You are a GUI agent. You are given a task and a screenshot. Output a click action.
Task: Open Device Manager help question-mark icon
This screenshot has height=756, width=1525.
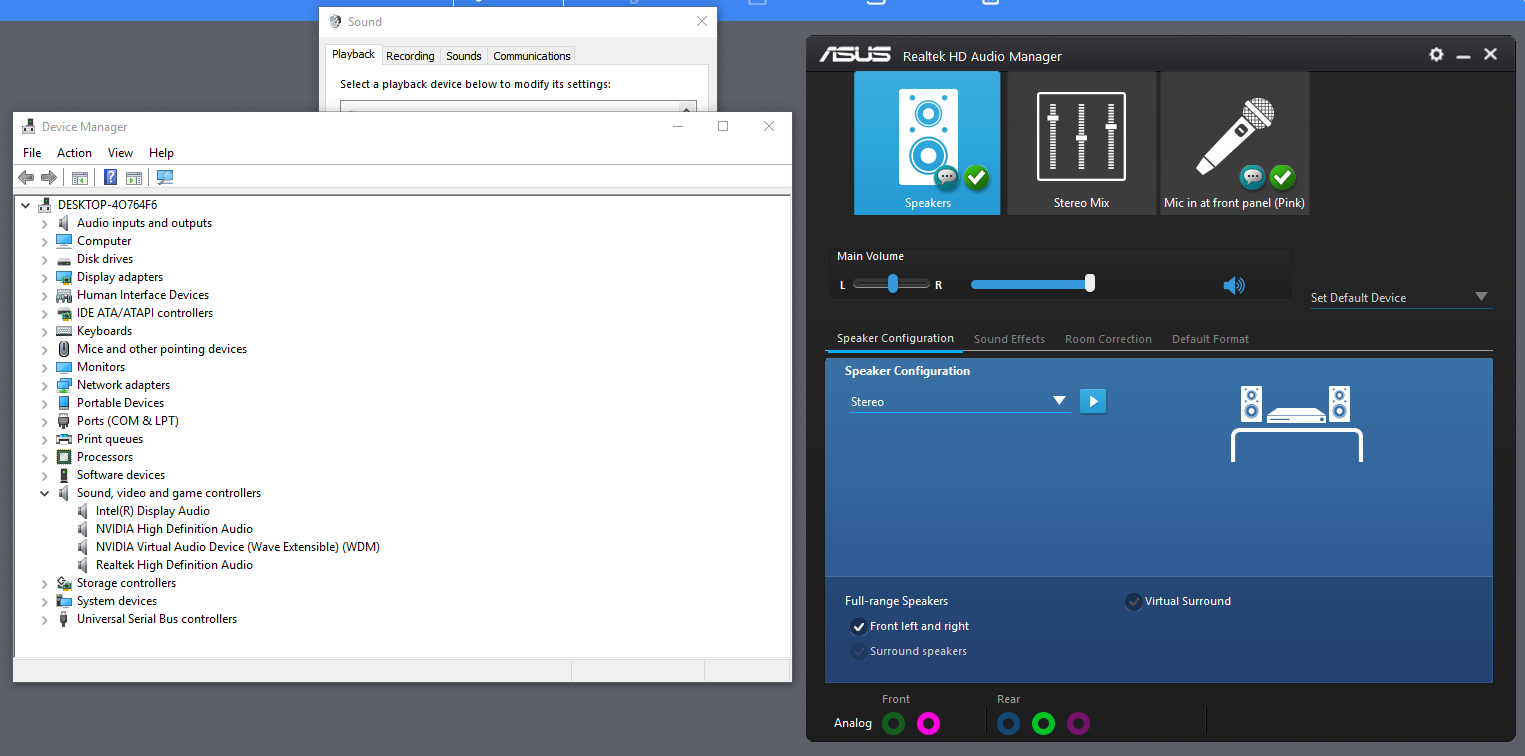[x=110, y=177]
